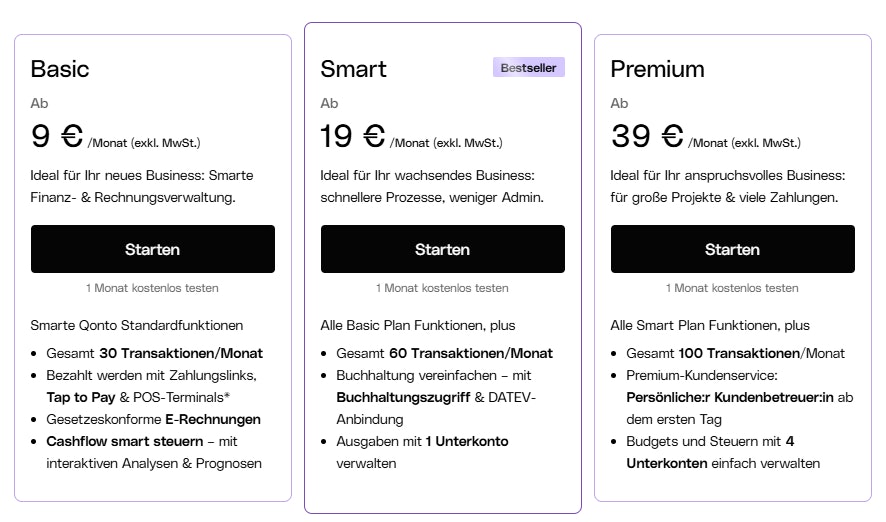
Task: Click the 9 € price
Action: point(57,136)
